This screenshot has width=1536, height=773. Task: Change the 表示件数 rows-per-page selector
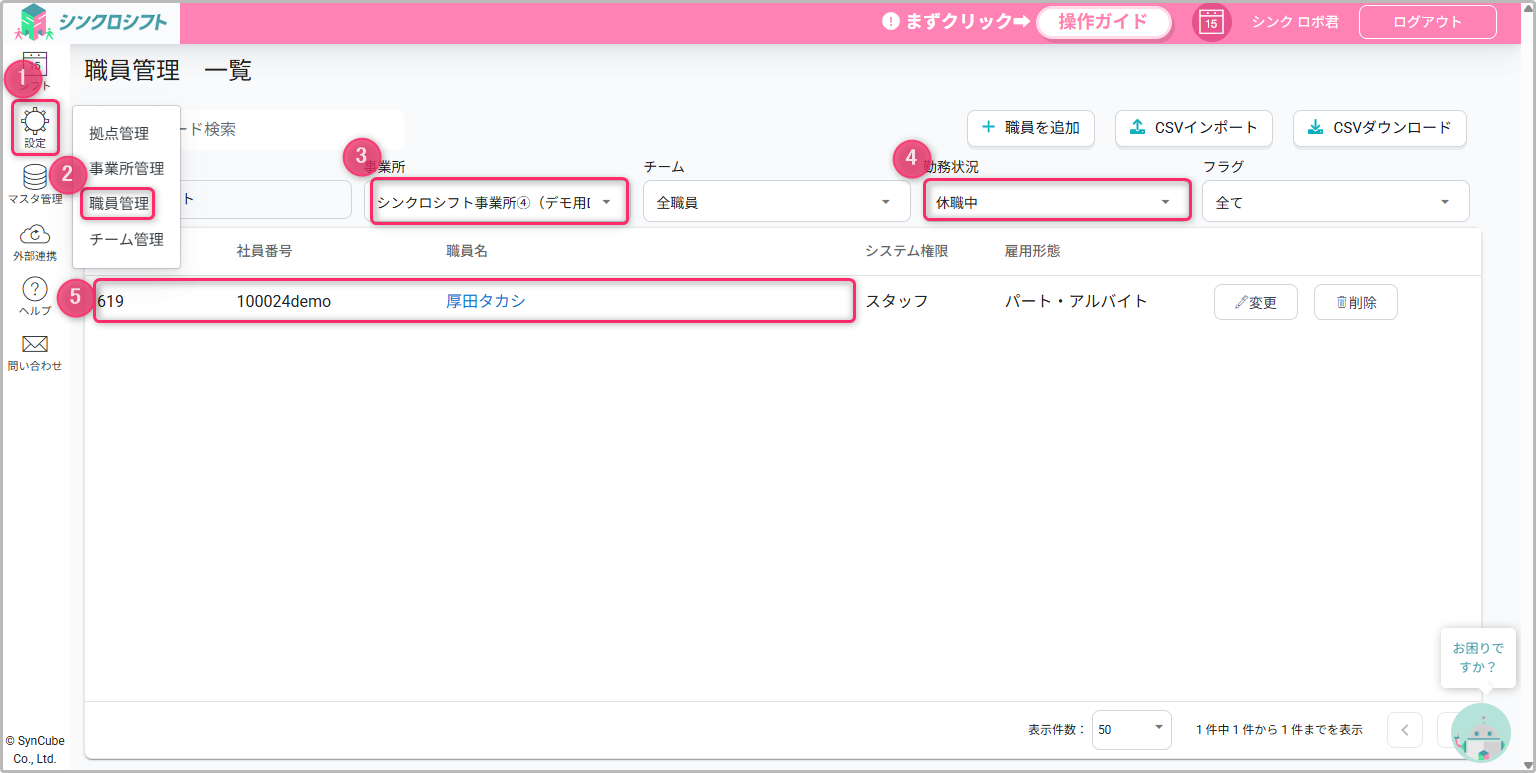(1131, 730)
